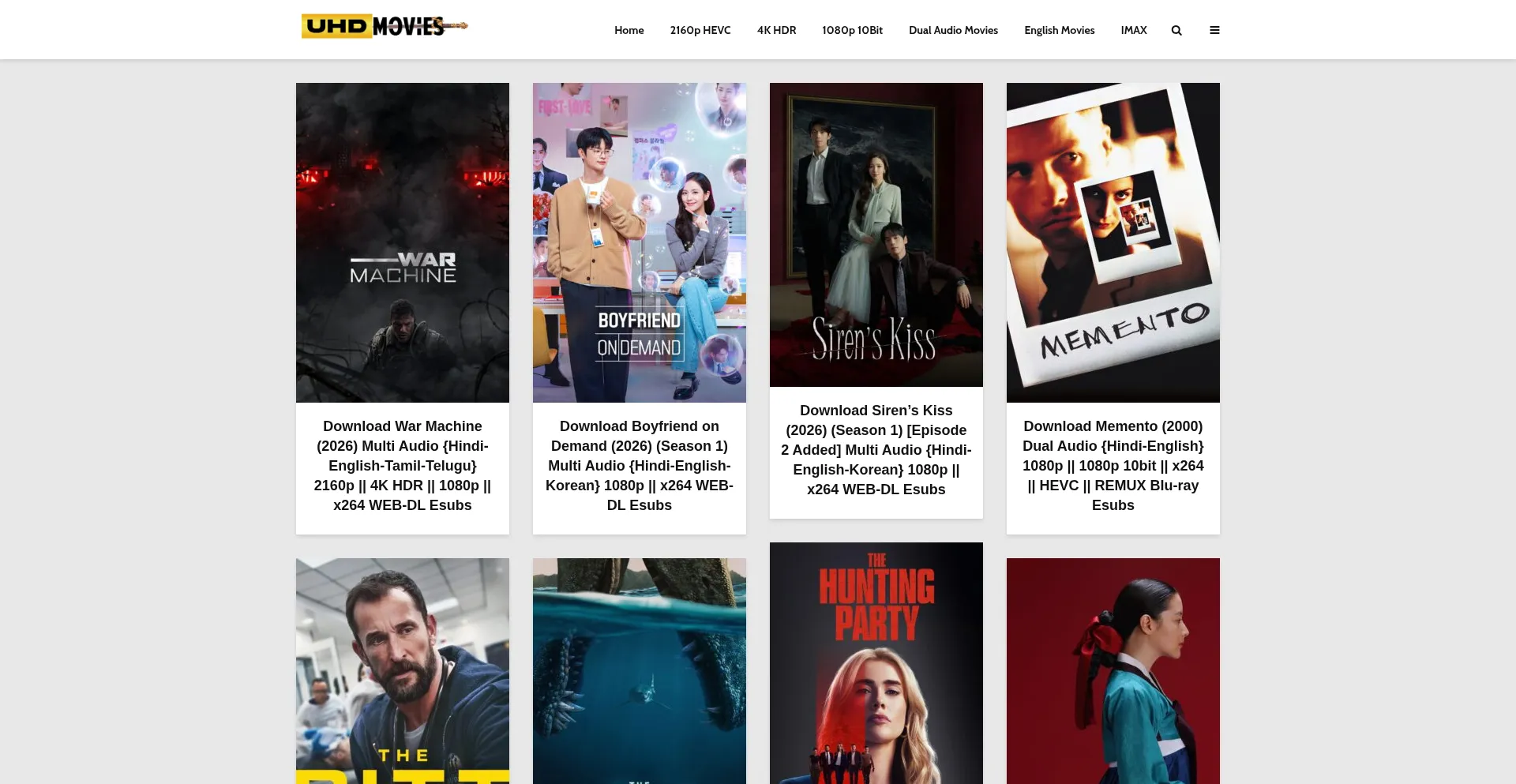Open the poster of woman in teal hanbok
The width and height of the screenshot is (1516, 784).
click(1113, 671)
